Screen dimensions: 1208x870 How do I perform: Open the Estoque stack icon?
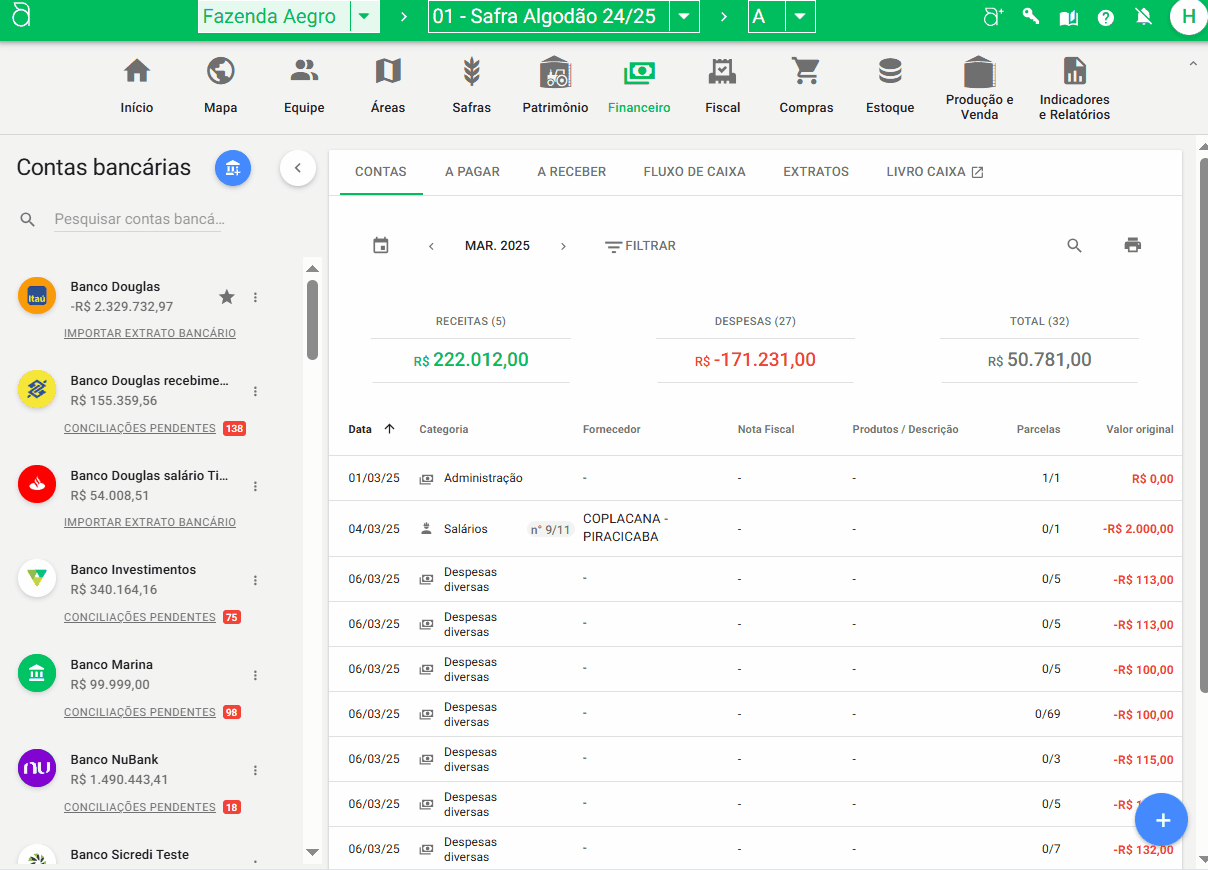point(889,72)
